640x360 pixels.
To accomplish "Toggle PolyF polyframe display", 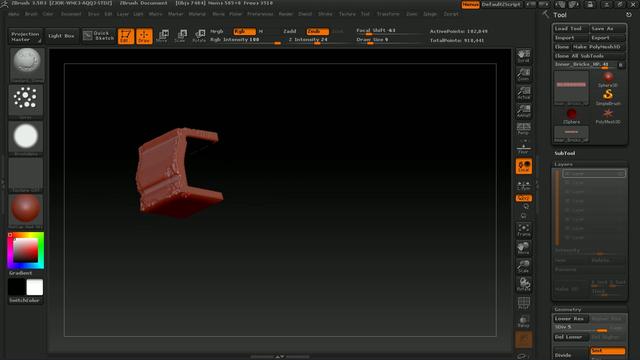I will 524,303.
